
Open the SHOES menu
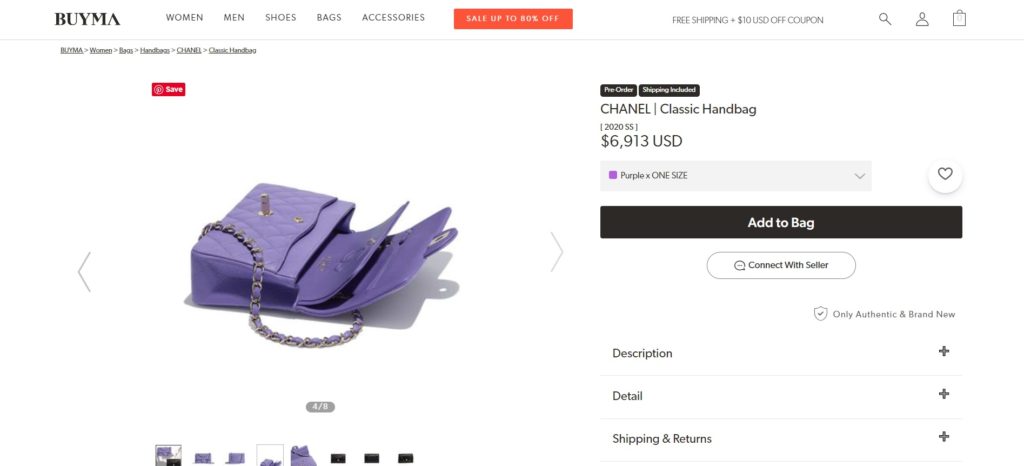pyautogui.click(x=280, y=18)
